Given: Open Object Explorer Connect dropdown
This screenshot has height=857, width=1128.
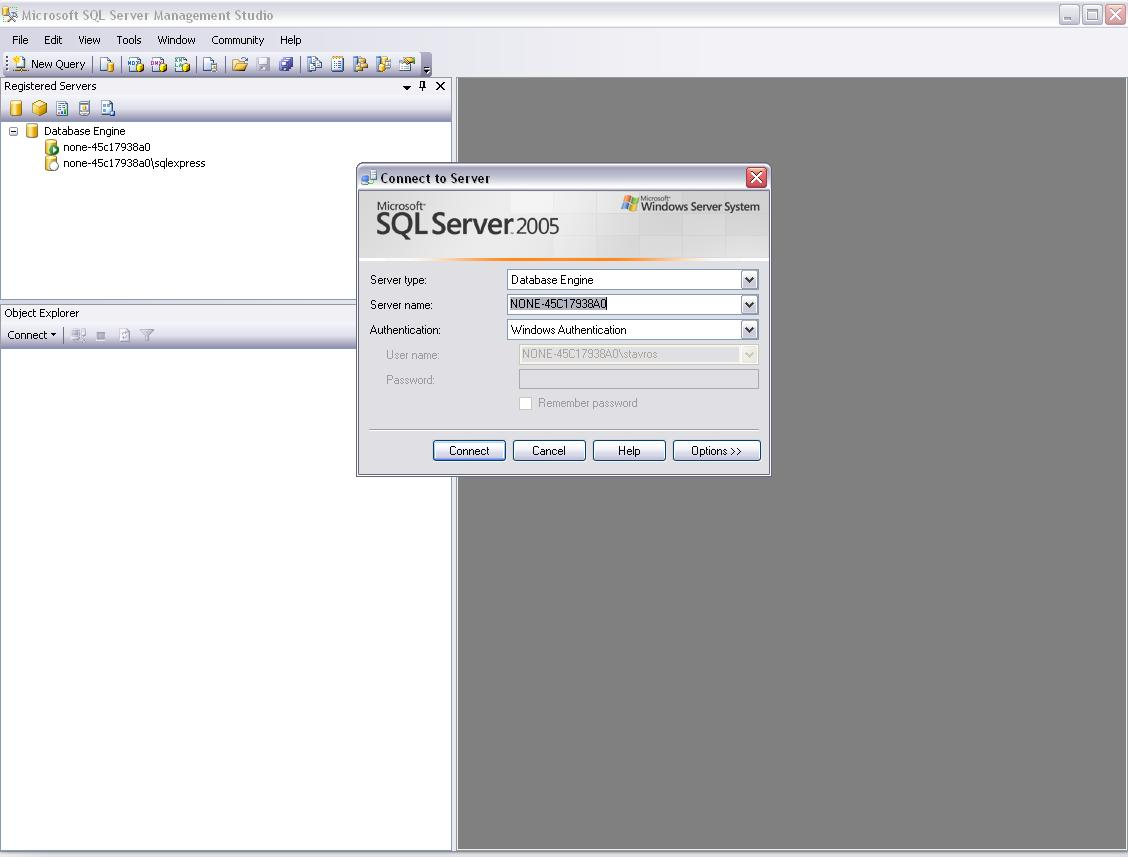Looking at the screenshot, I should [x=32, y=335].
